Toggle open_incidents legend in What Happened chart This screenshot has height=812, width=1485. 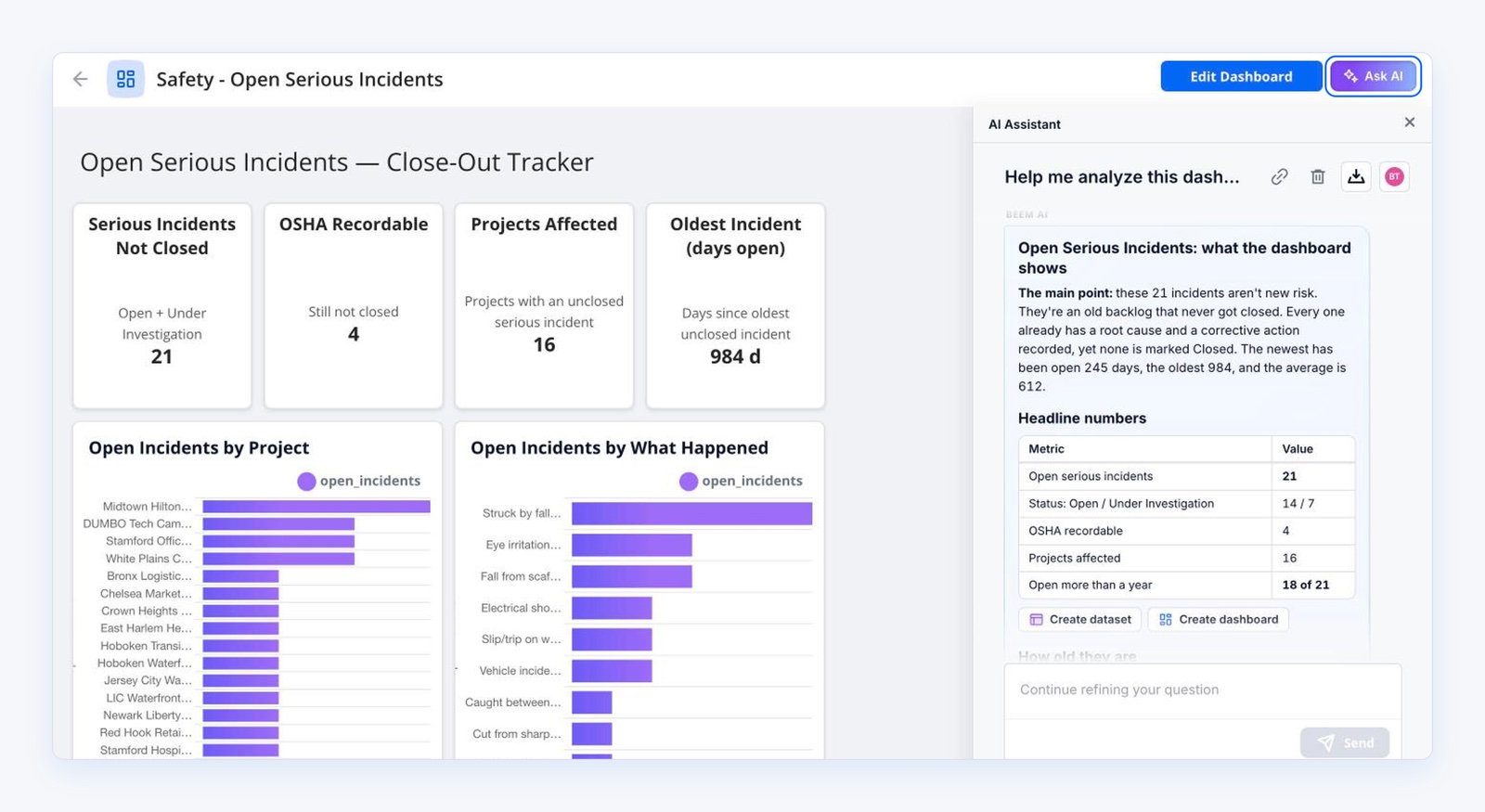[x=741, y=481]
